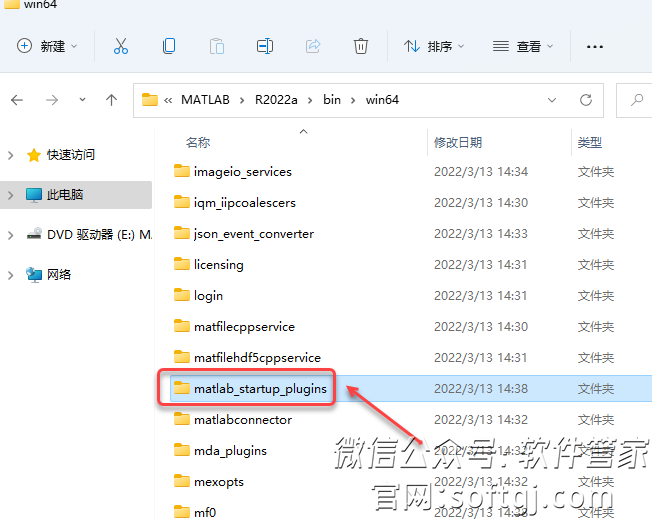Screen dimensions: 652x519
Task: Select the json_event_converter folder
Action: [254, 234]
